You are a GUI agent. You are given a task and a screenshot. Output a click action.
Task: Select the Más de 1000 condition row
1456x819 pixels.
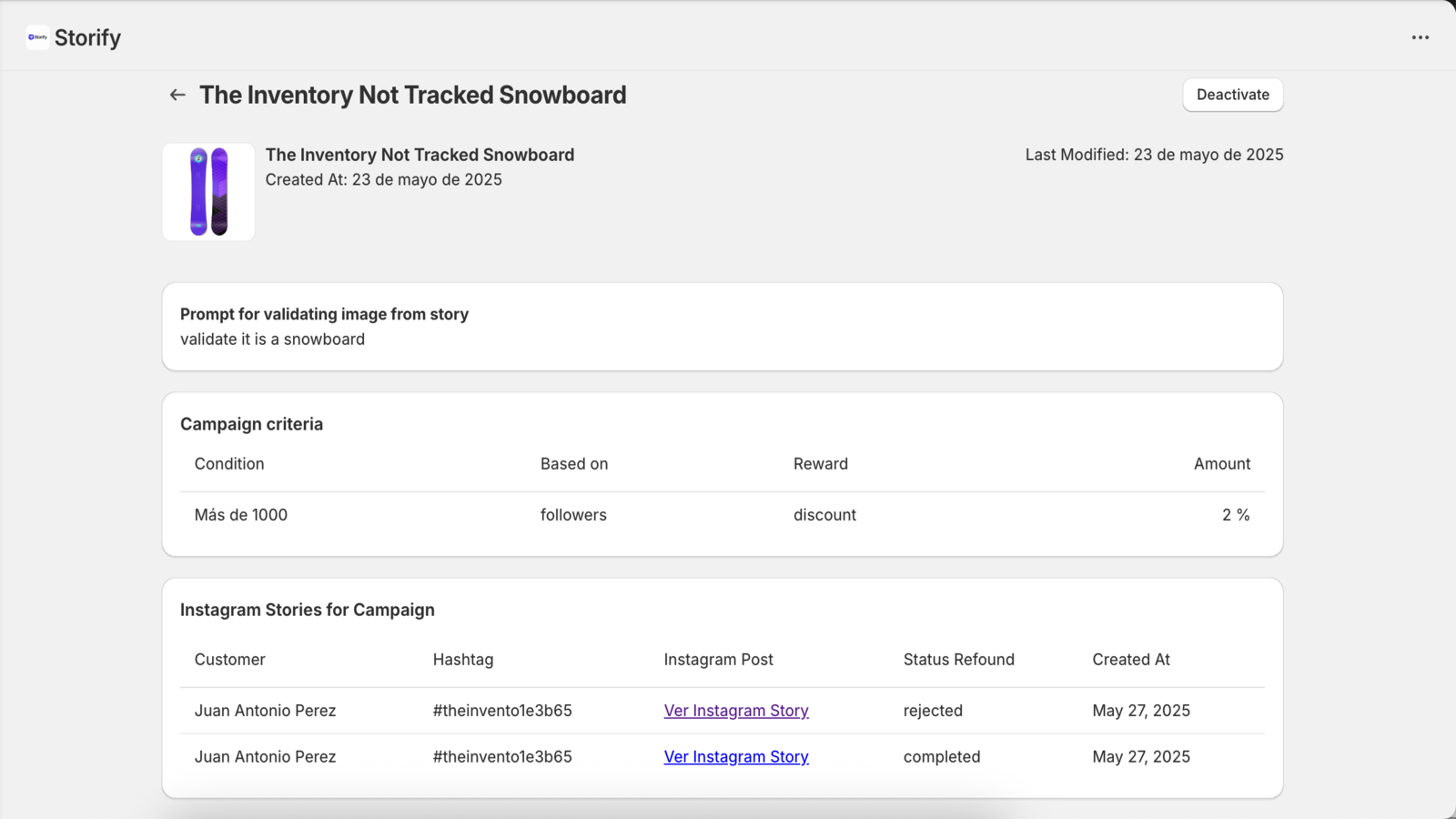(240, 514)
